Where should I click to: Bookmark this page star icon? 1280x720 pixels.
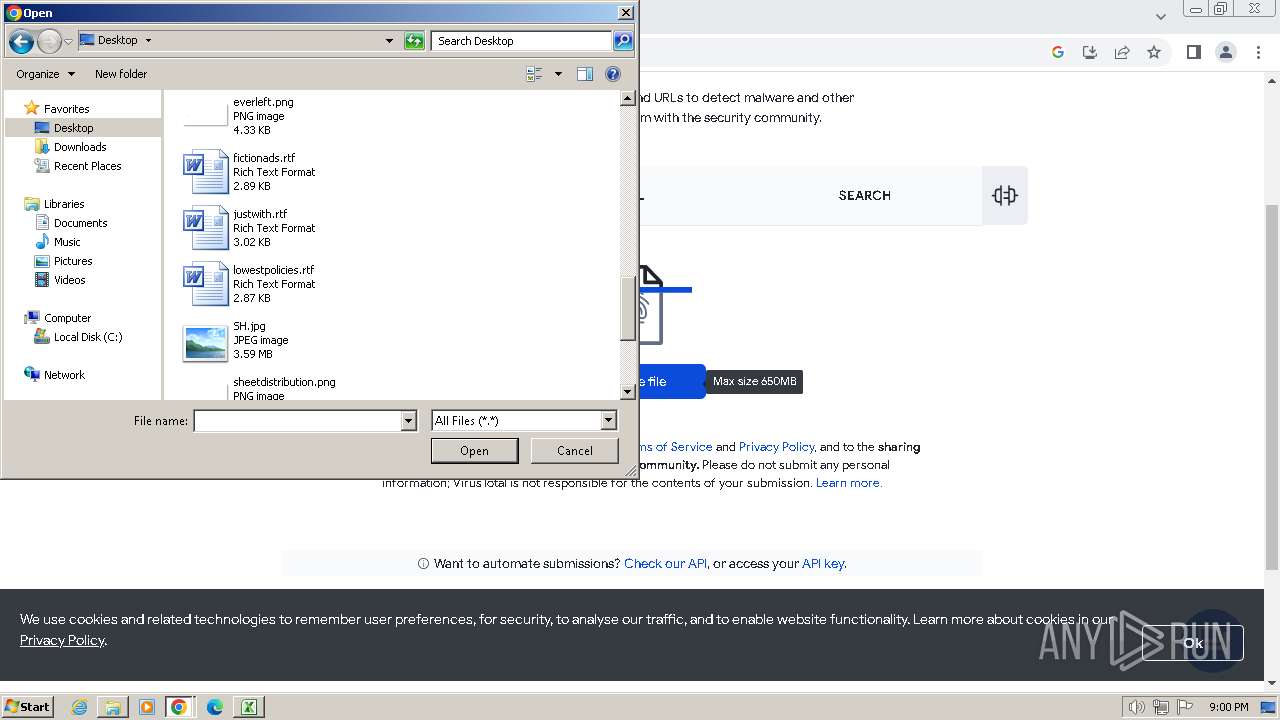[x=1154, y=52]
